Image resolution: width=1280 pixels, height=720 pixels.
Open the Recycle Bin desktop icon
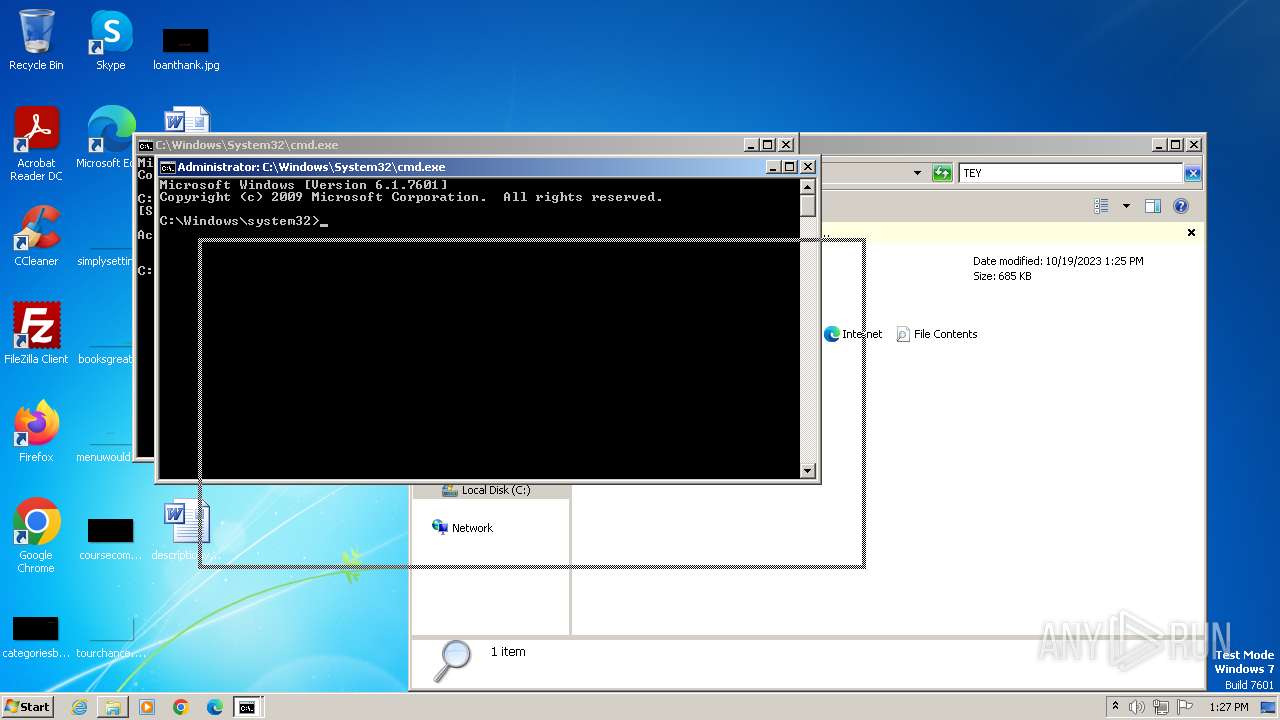[36, 40]
